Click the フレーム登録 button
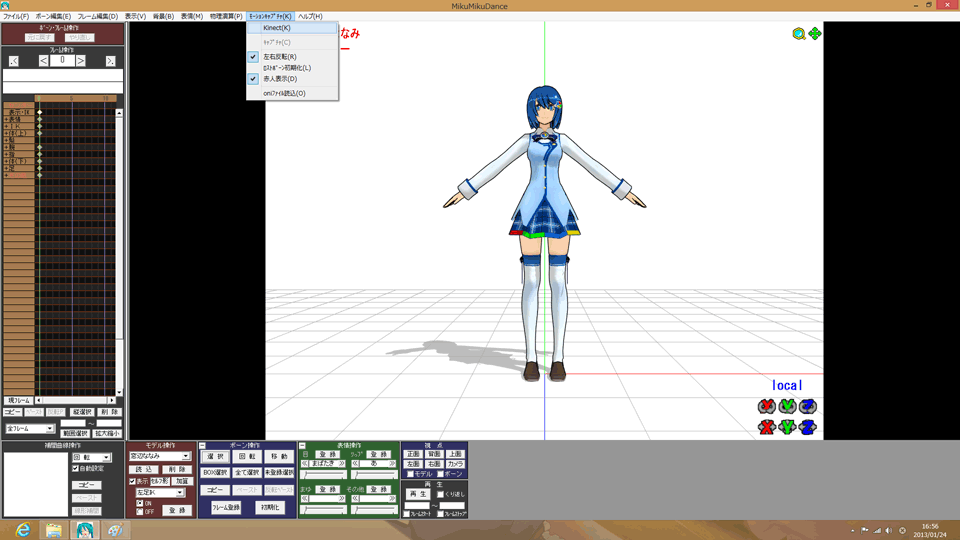 [225, 508]
